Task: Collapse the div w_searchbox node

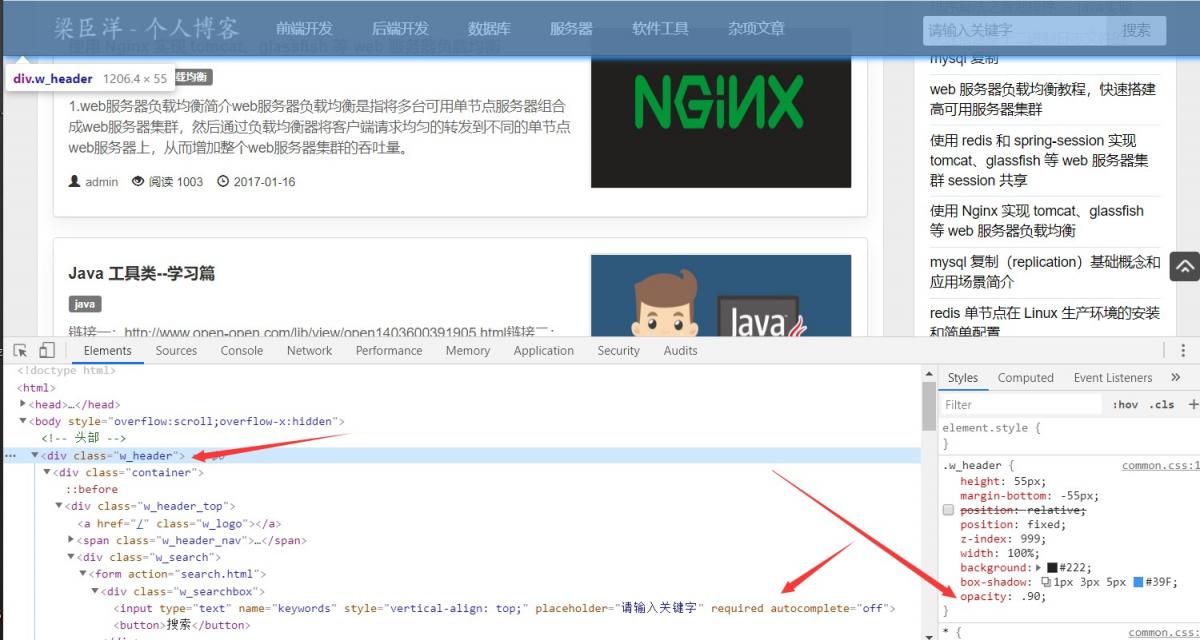Action: pos(95,591)
